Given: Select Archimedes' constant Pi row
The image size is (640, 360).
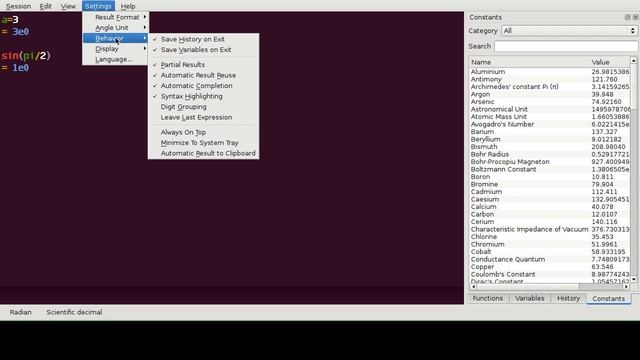Looking at the screenshot, I should coord(550,87).
